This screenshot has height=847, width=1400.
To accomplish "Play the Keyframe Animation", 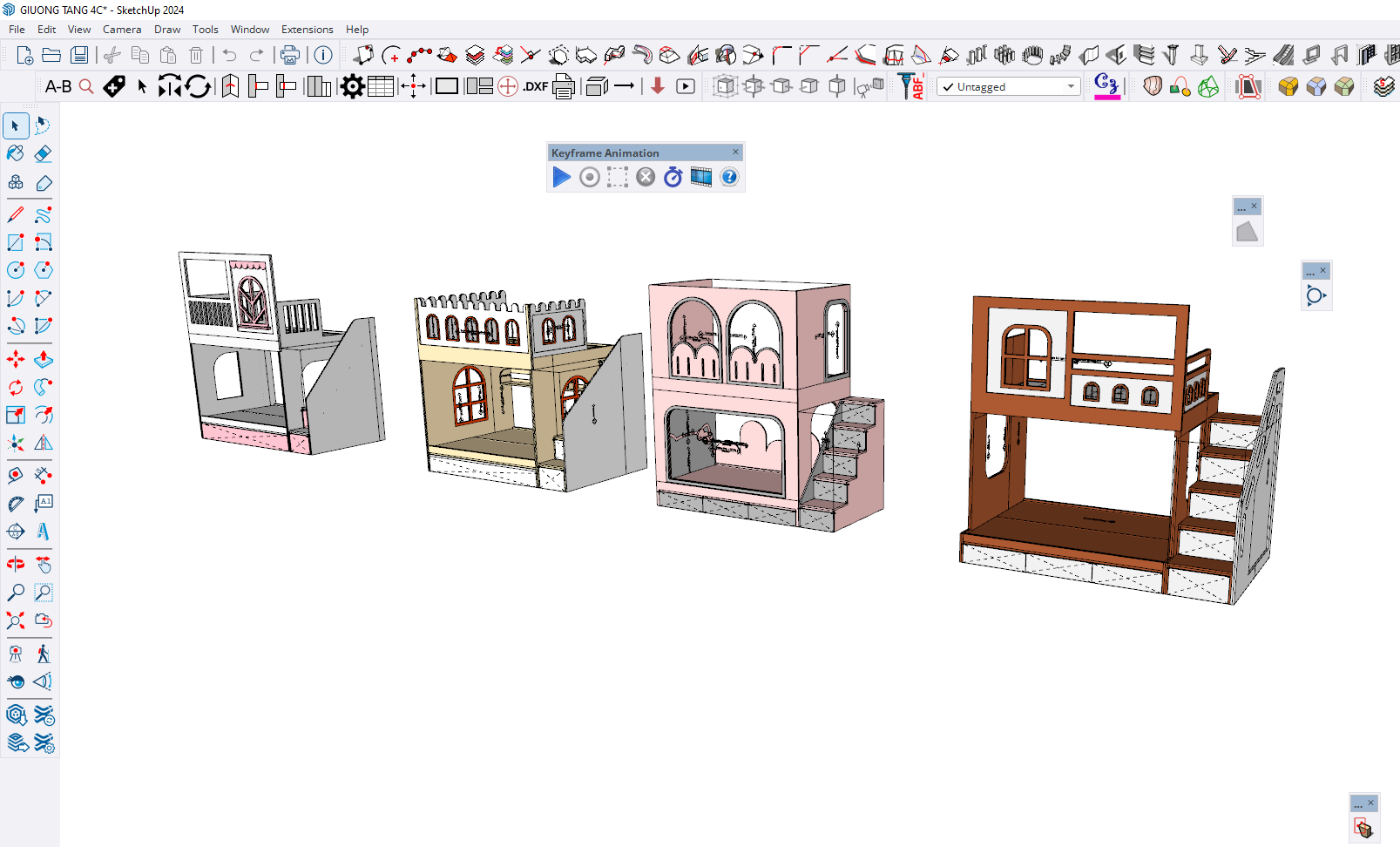I will 561,177.
